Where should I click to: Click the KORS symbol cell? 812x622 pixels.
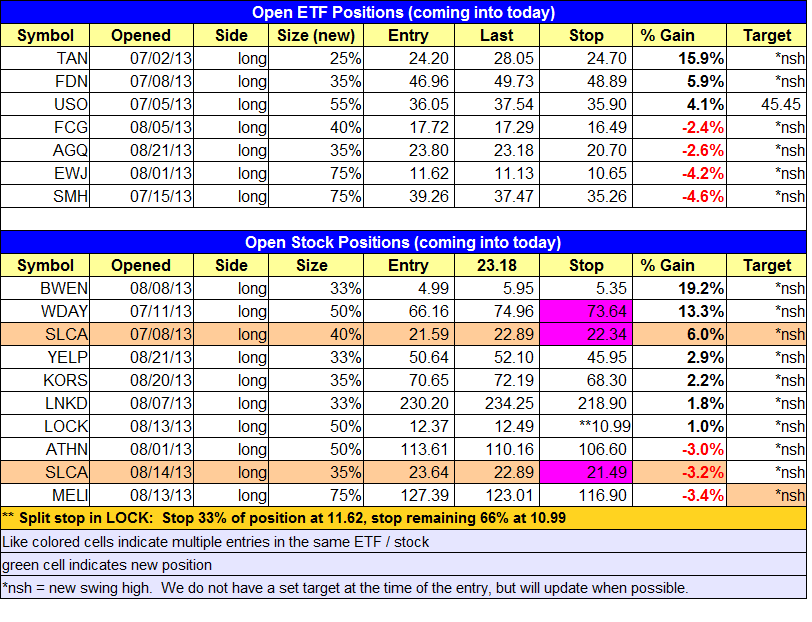45,380
